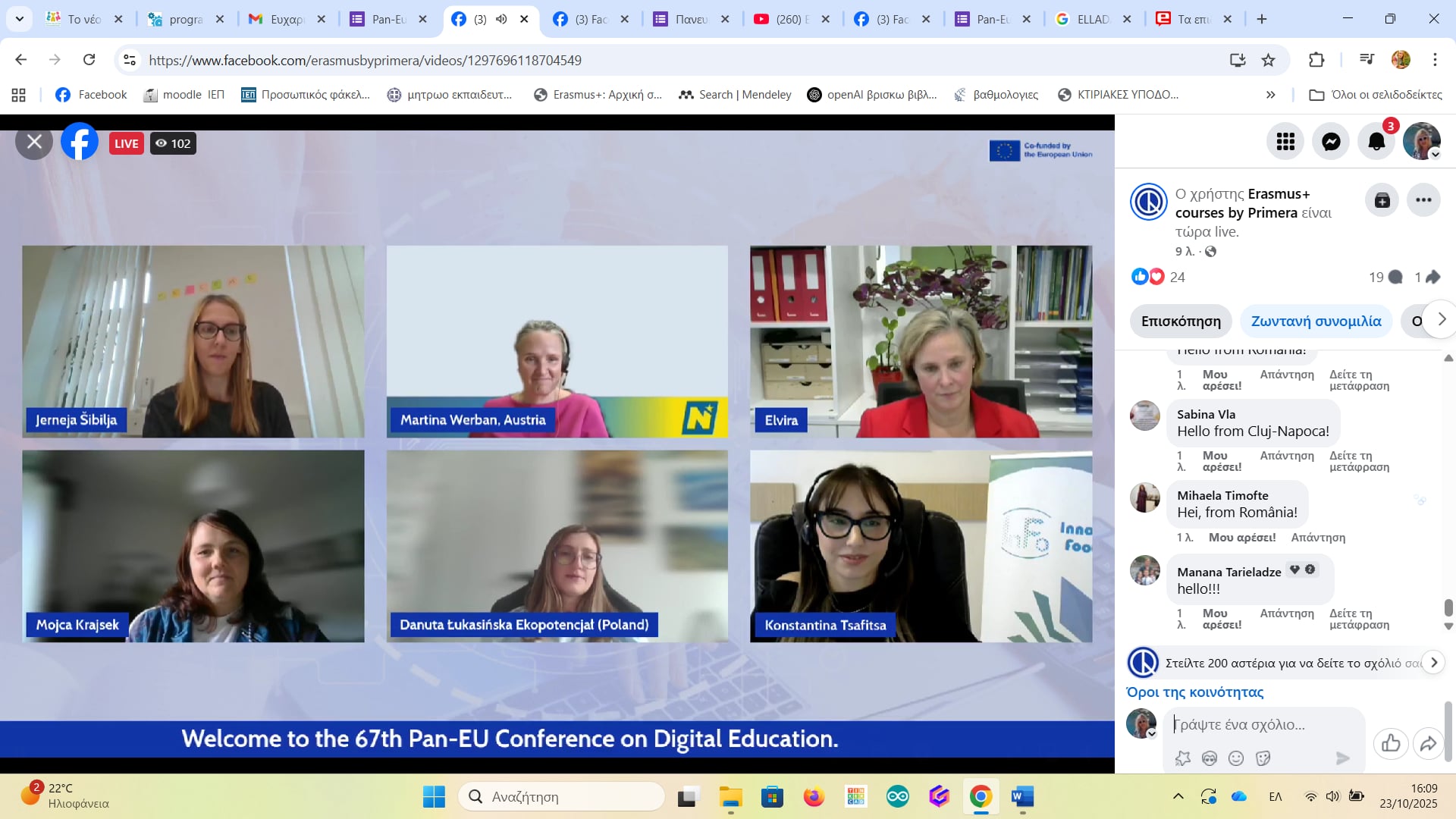1456x819 pixels.
Task: Click the thumbs up reaction button
Action: pos(1391,743)
